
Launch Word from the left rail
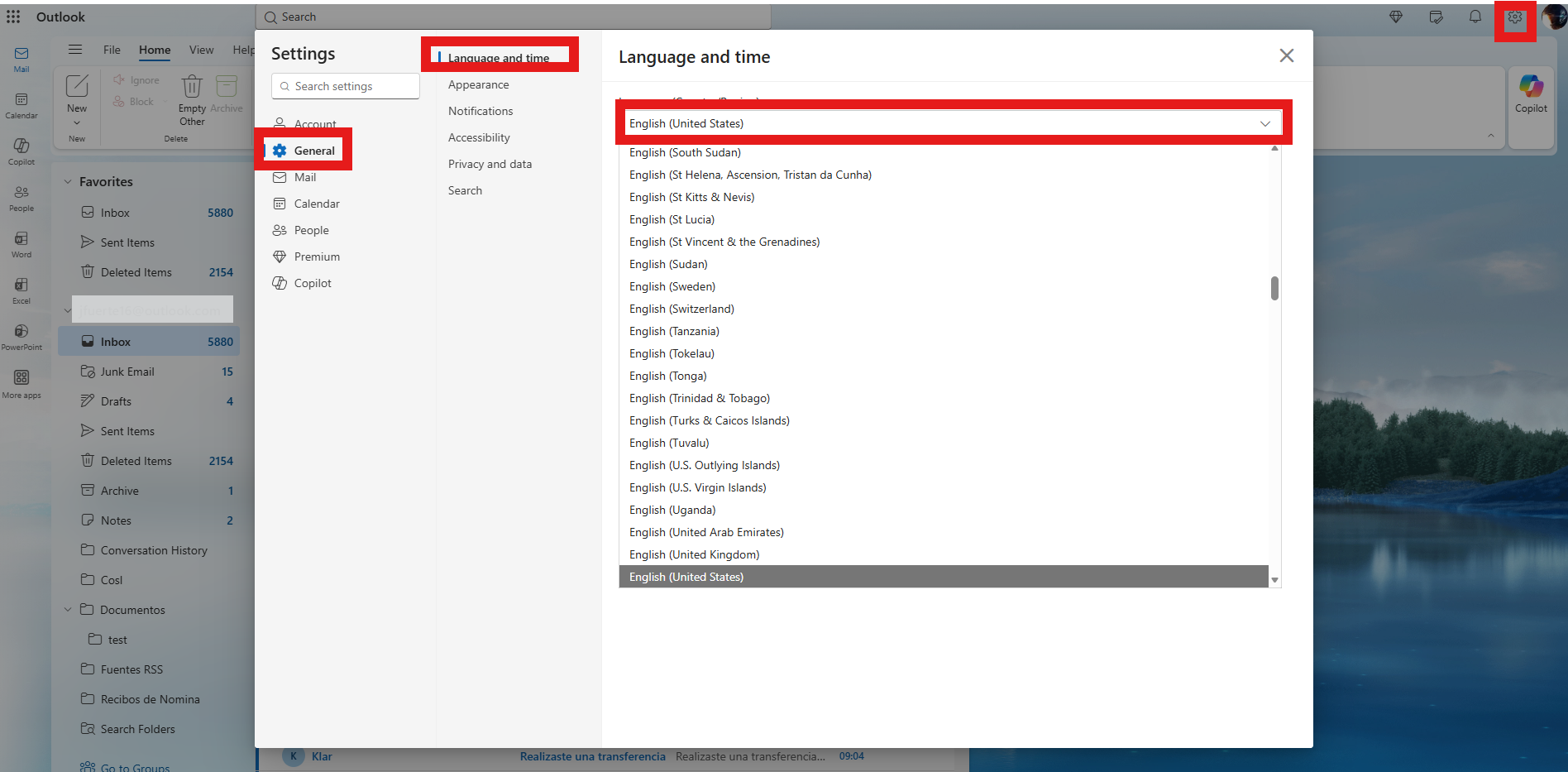pos(22,244)
